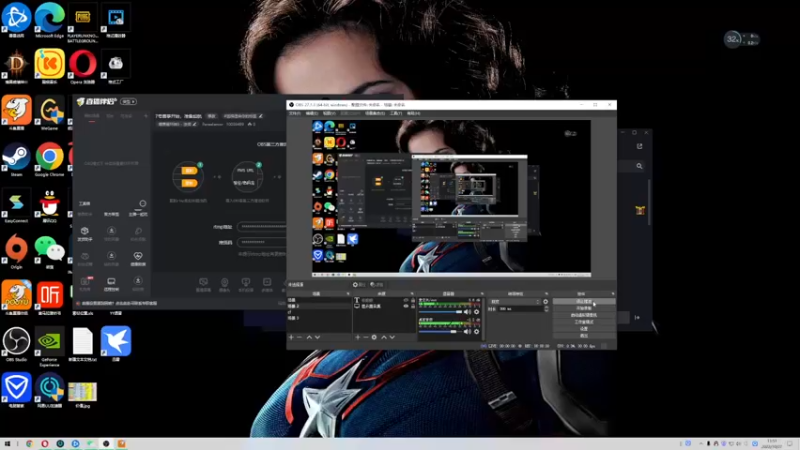This screenshot has height=450, width=800.
Task: Click the Origin desktop icon
Action: [x=16, y=251]
